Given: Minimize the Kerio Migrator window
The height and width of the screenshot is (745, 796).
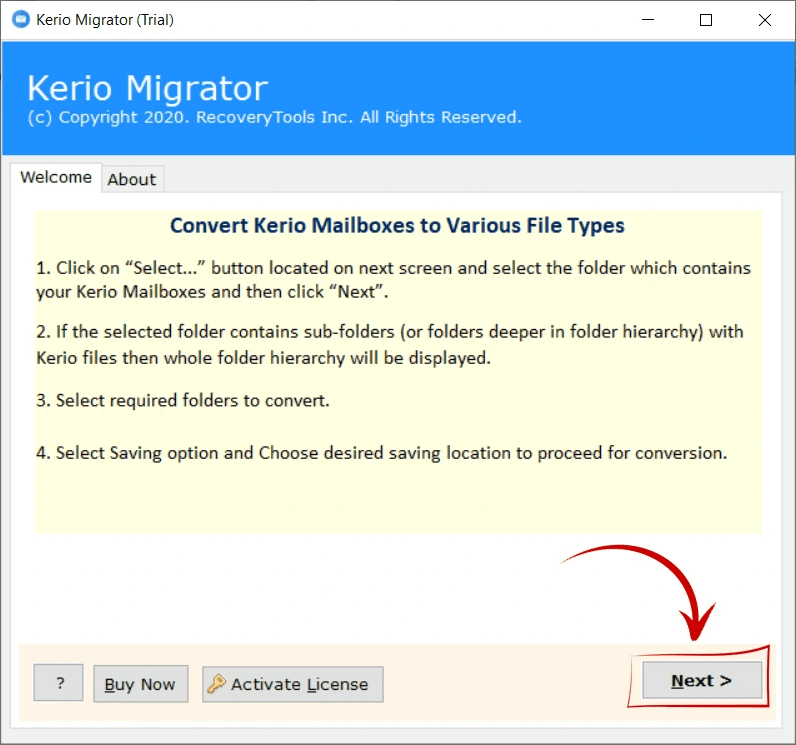Looking at the screenshot, I should point(648,20).
